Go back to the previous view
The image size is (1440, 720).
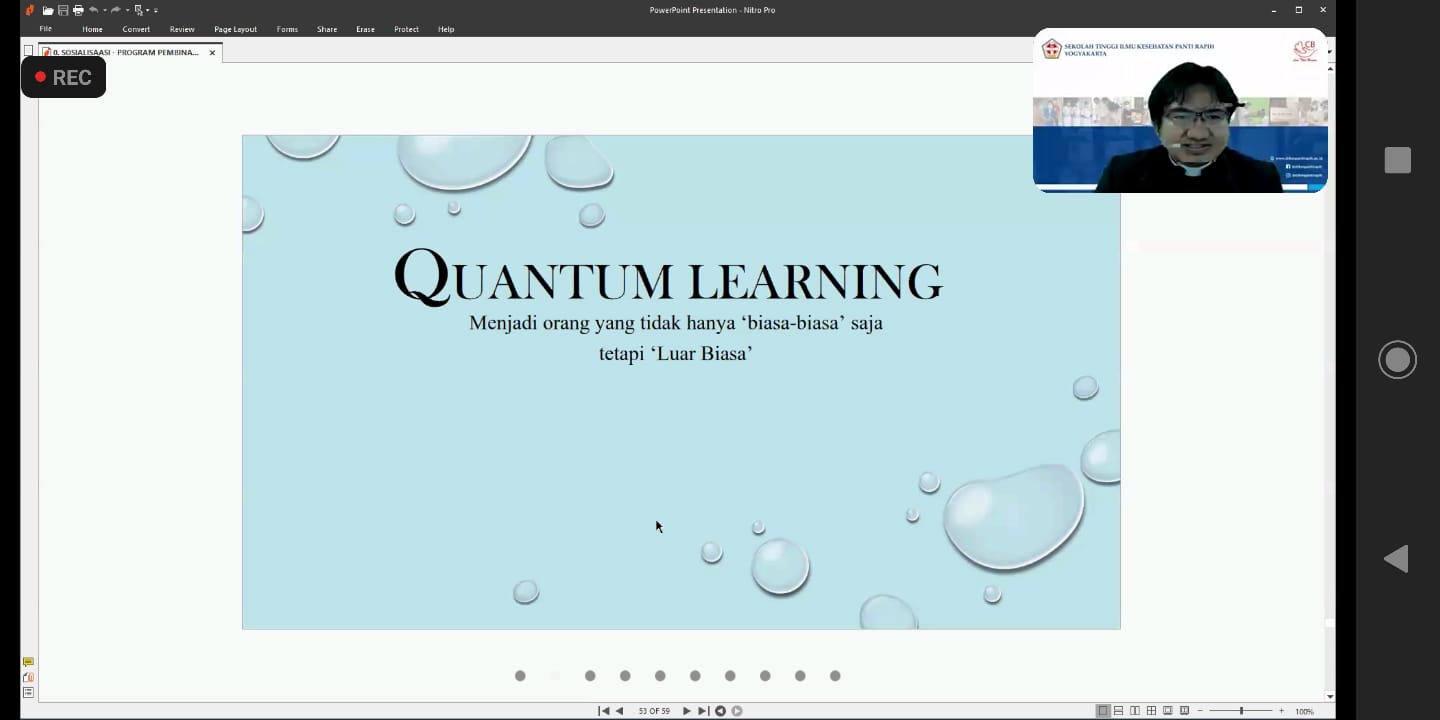click(720, 711)
